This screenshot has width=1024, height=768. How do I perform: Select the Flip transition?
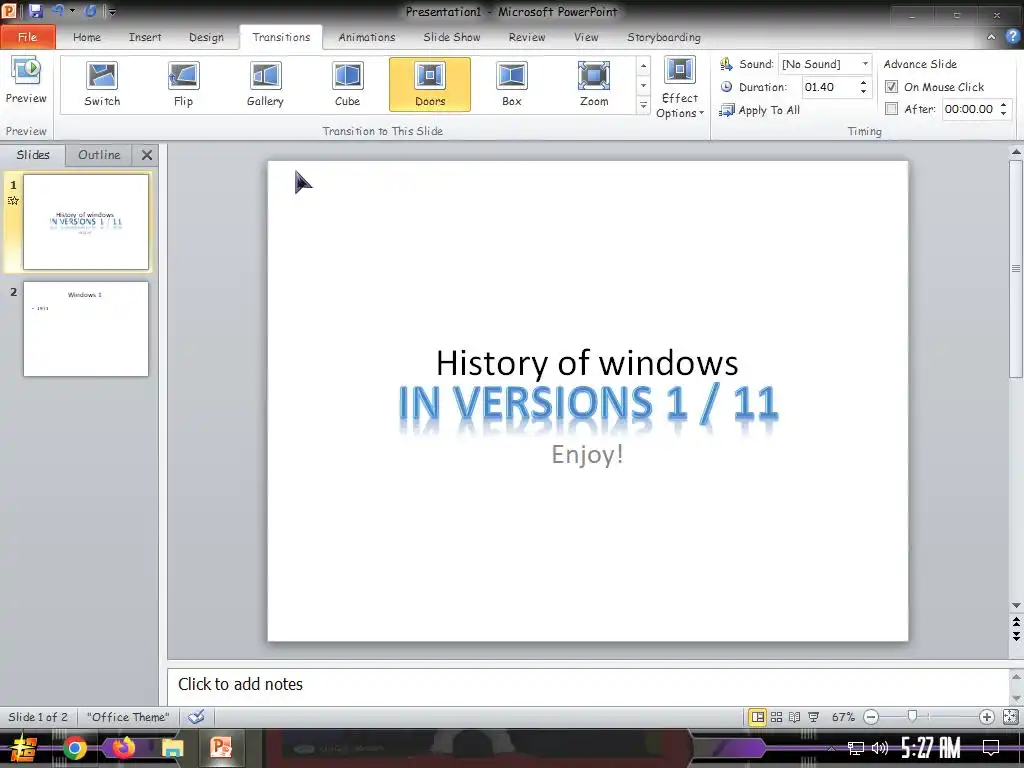[184, 84]
